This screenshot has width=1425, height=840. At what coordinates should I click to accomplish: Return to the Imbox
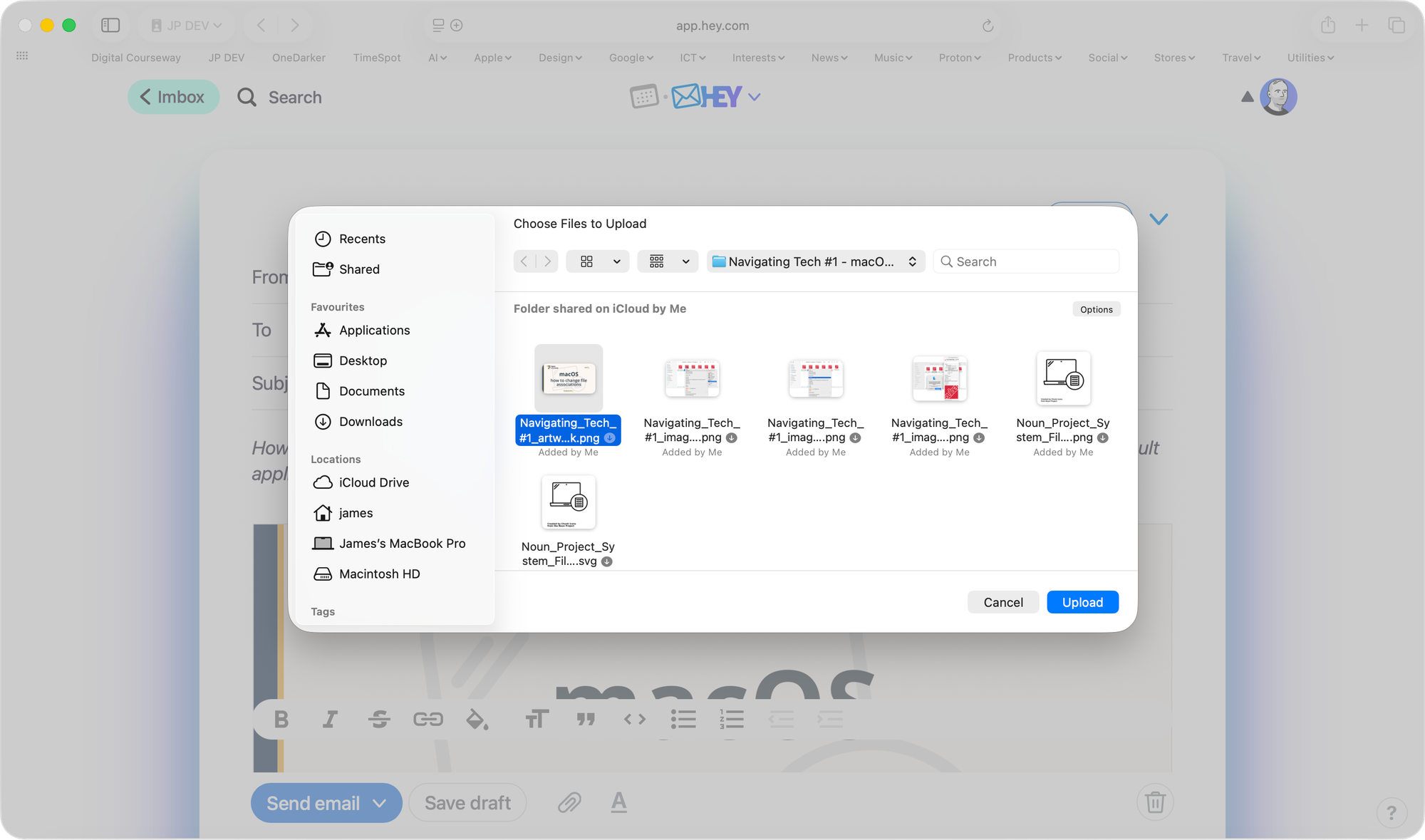point(173,97)
